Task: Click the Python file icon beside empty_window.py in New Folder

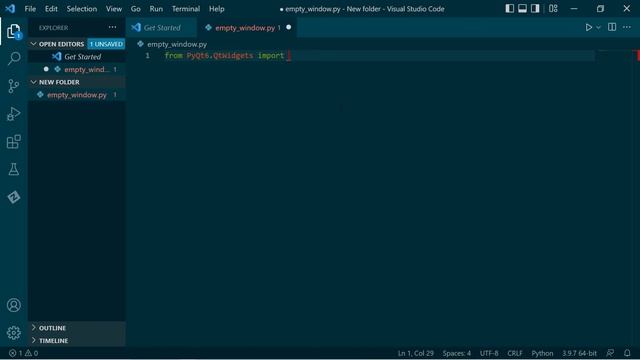Action: (x=40, y=95)
